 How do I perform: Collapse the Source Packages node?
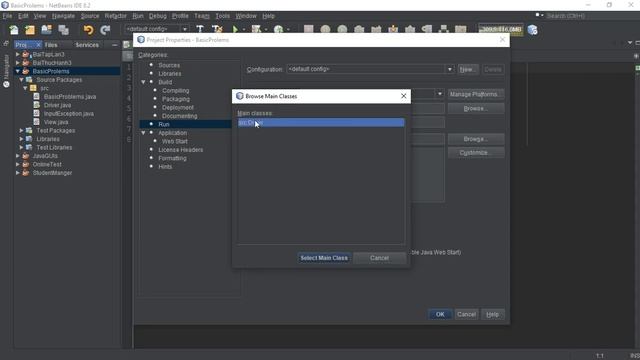tap(21, 80)
